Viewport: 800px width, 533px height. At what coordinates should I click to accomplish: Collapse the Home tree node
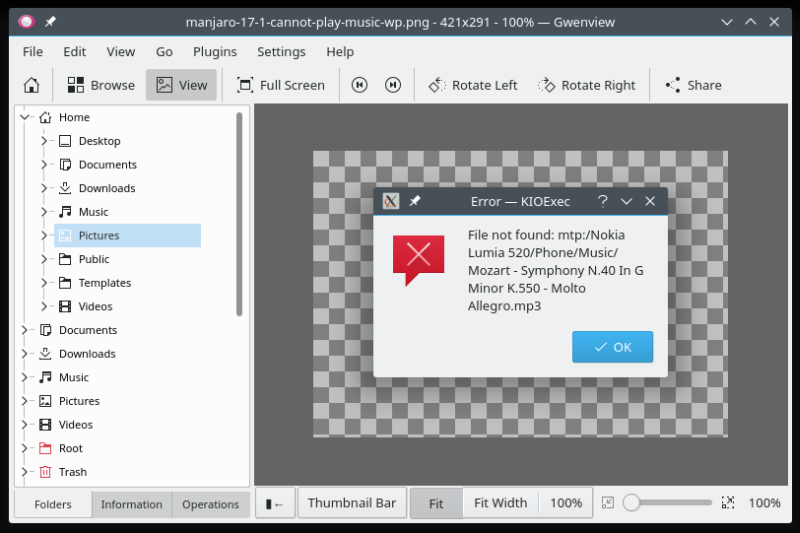24,117
